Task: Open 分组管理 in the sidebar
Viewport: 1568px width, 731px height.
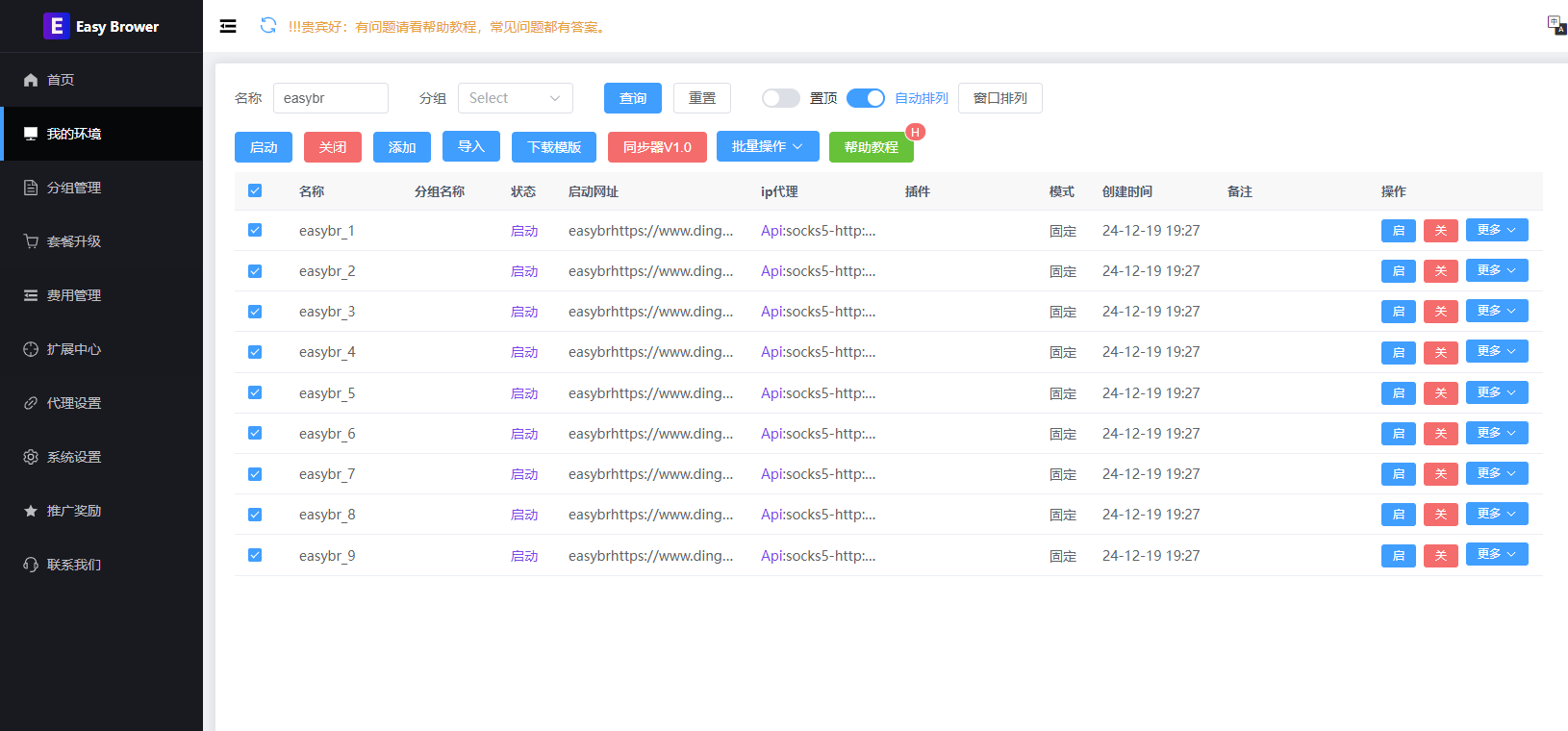Action: 101,188
